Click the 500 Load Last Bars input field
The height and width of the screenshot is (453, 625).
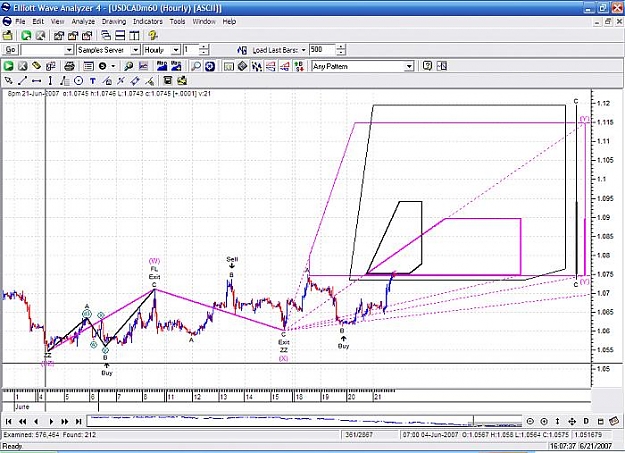322,50
